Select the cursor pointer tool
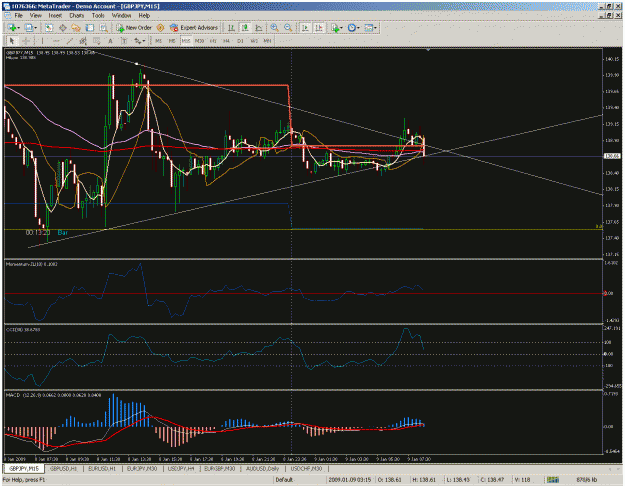The width and height of the screenshot is (625, 486). pyautogui.click(x=12, y=41)
